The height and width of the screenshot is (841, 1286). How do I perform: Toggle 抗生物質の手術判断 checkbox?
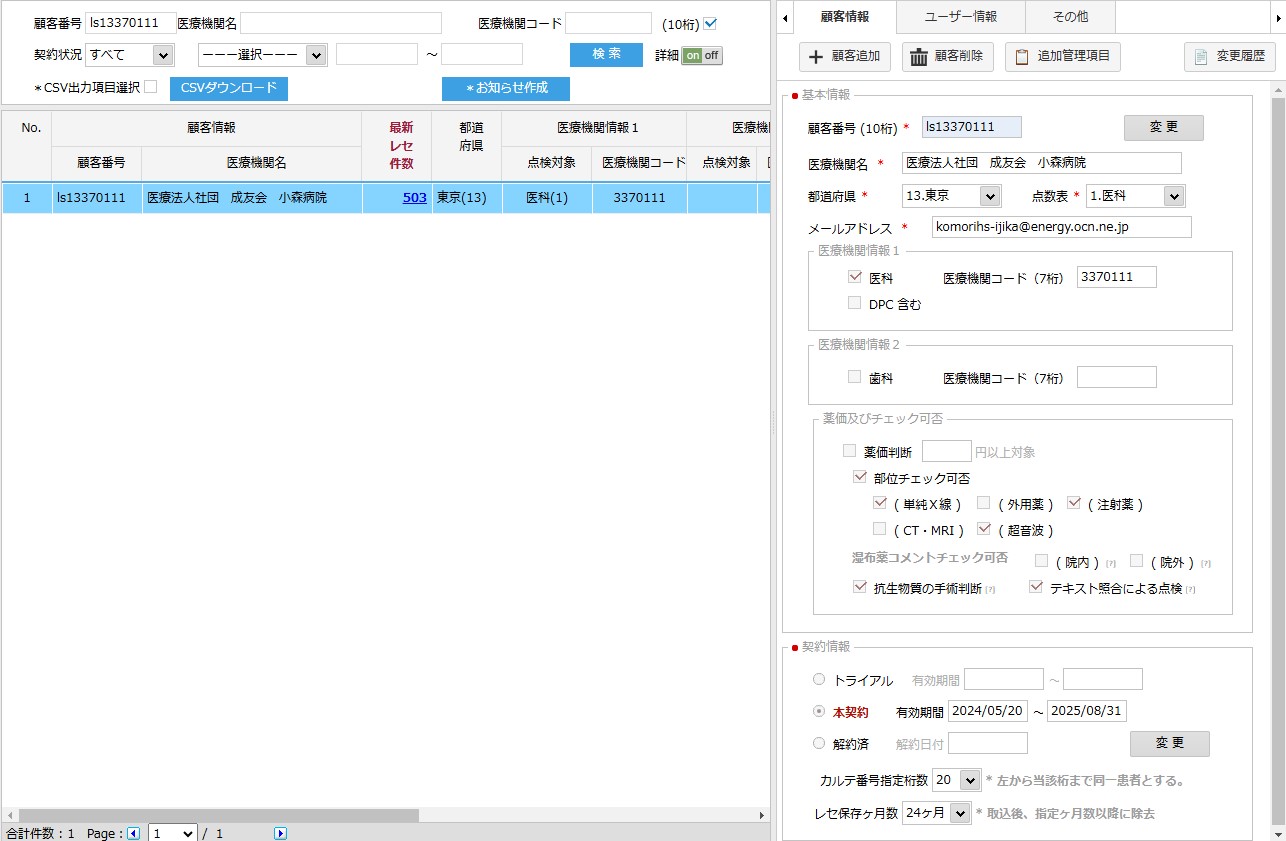[x=859, y=587]
